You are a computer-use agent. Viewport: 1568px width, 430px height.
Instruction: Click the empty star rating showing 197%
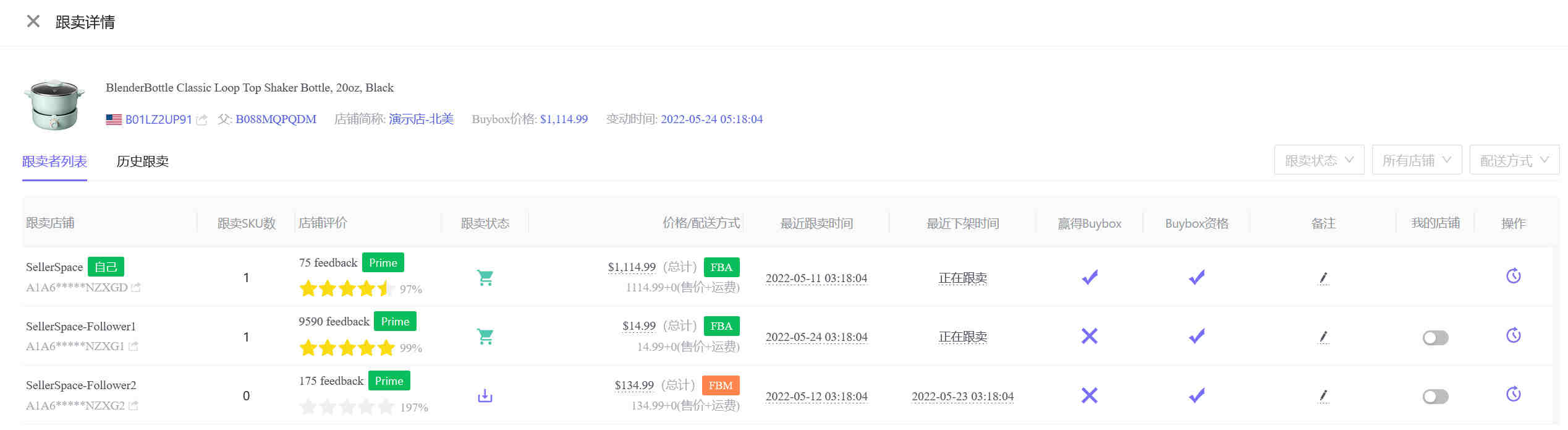point(347,406)
